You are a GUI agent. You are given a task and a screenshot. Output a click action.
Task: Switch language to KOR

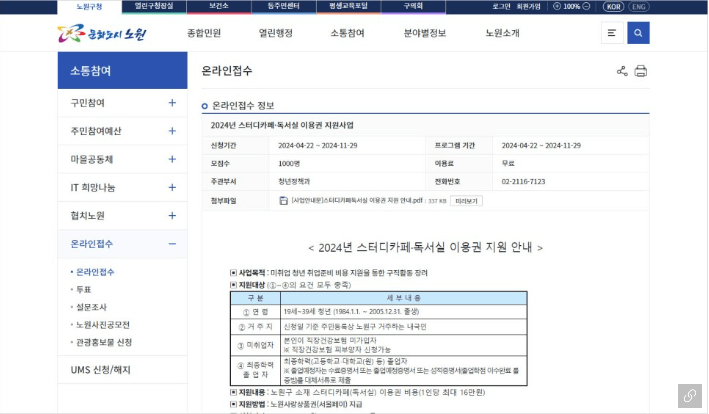coord(614,6)
